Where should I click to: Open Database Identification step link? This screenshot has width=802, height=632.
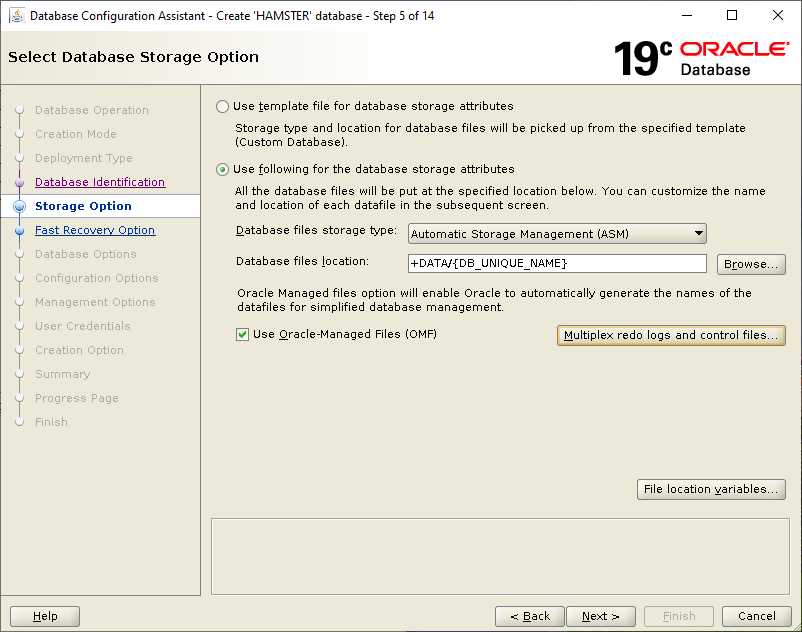tap(100, 182)
